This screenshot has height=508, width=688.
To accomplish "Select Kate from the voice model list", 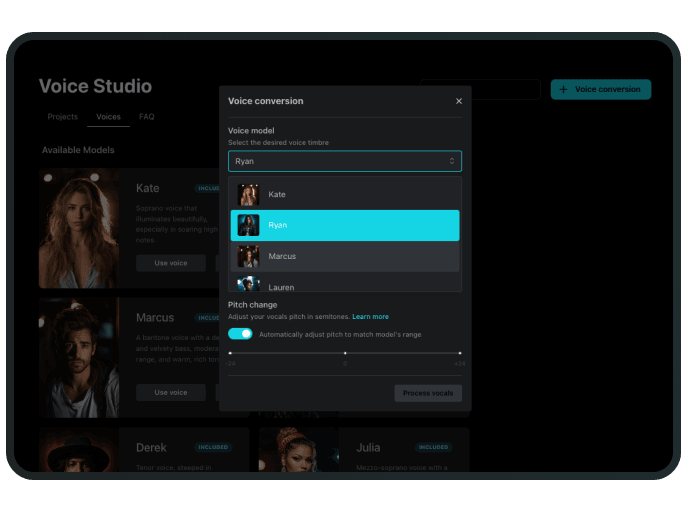I will 345,194.
